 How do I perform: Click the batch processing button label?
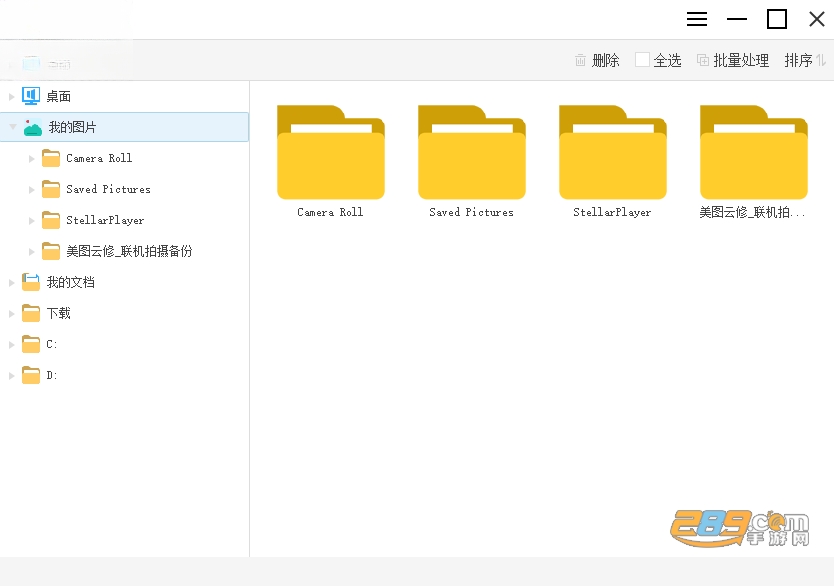point(741,60)
